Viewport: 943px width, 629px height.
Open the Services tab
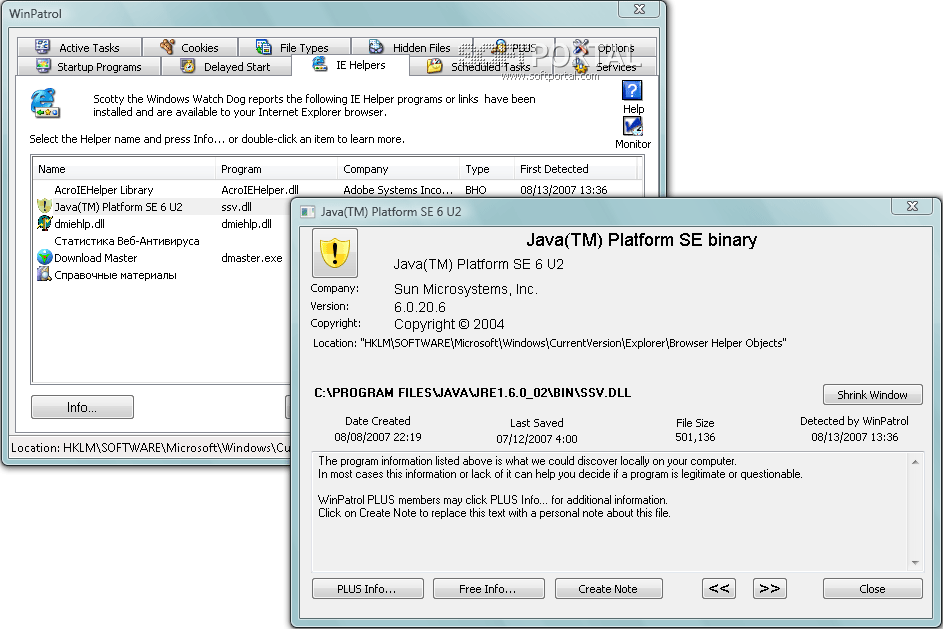point(608,66)
